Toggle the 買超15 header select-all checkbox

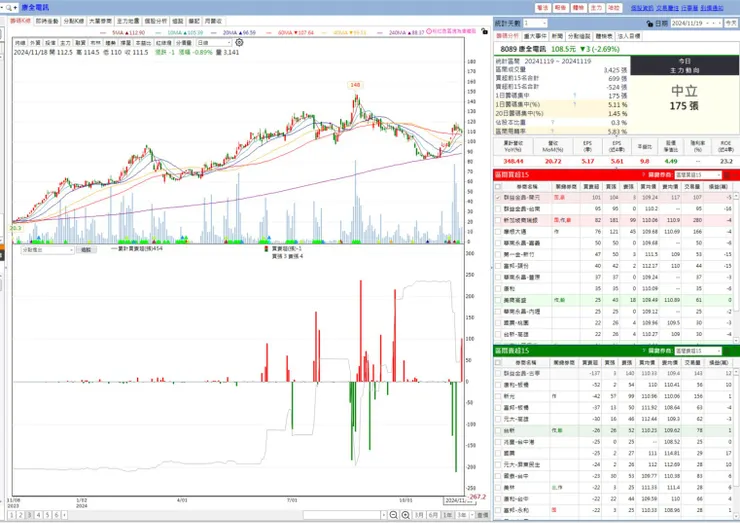pyautogui.click(x=498, y=186)
